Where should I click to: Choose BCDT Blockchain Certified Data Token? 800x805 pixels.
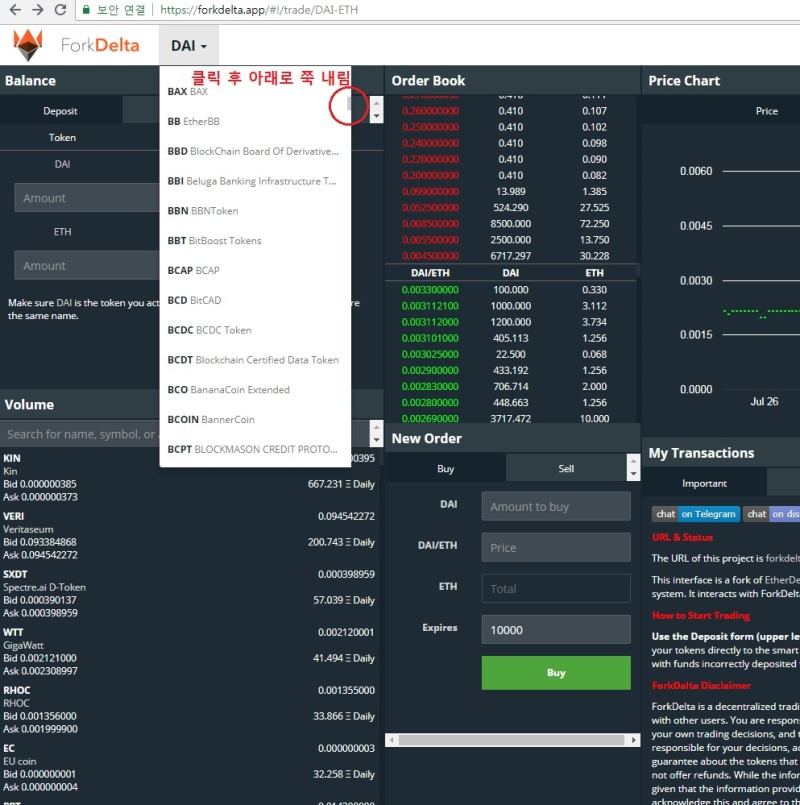[x=255, y=359]
